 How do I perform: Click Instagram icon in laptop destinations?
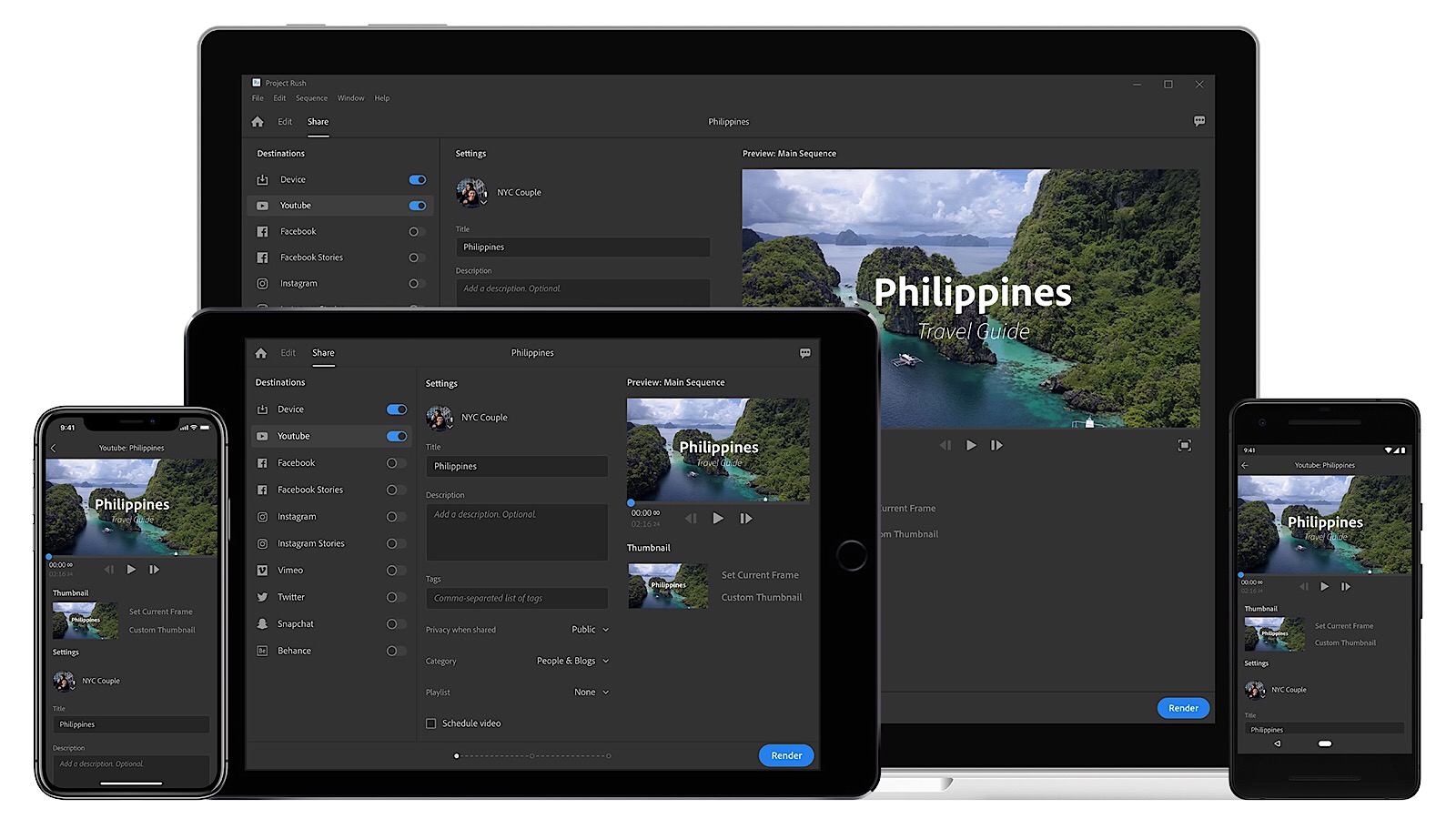(262, 284)
